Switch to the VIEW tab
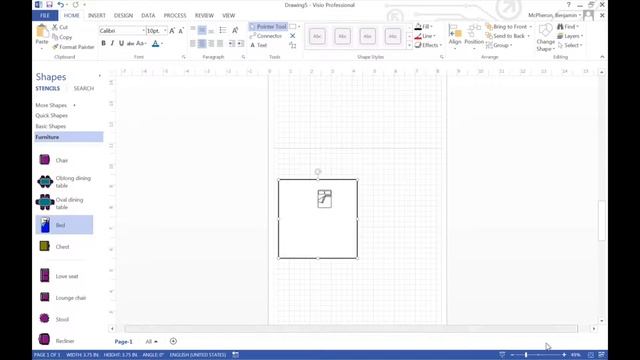640x360 pixels. pos(229,16)
